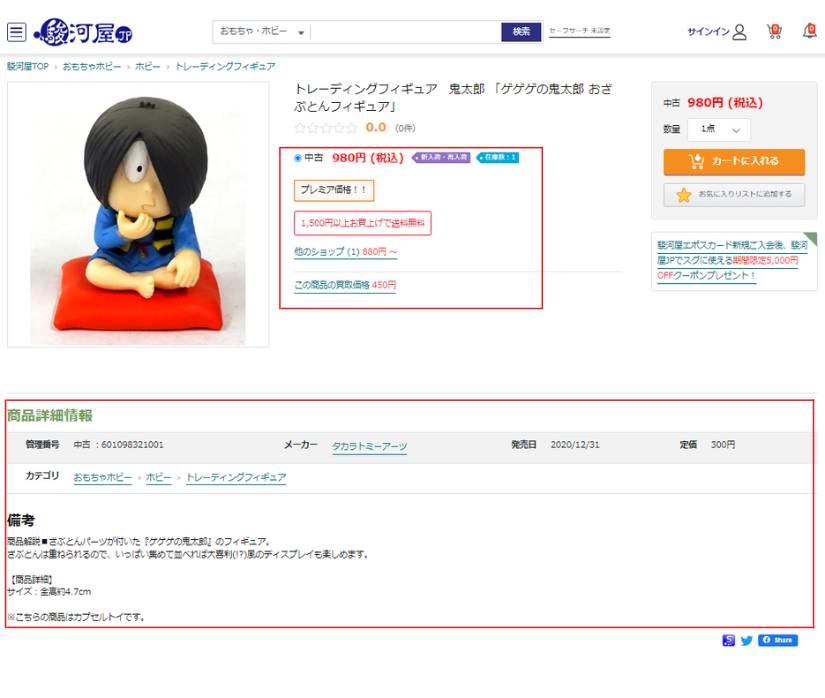Open おもちゃホビー in カテゴリ row
825x698 pixels.
coord(103,477)
